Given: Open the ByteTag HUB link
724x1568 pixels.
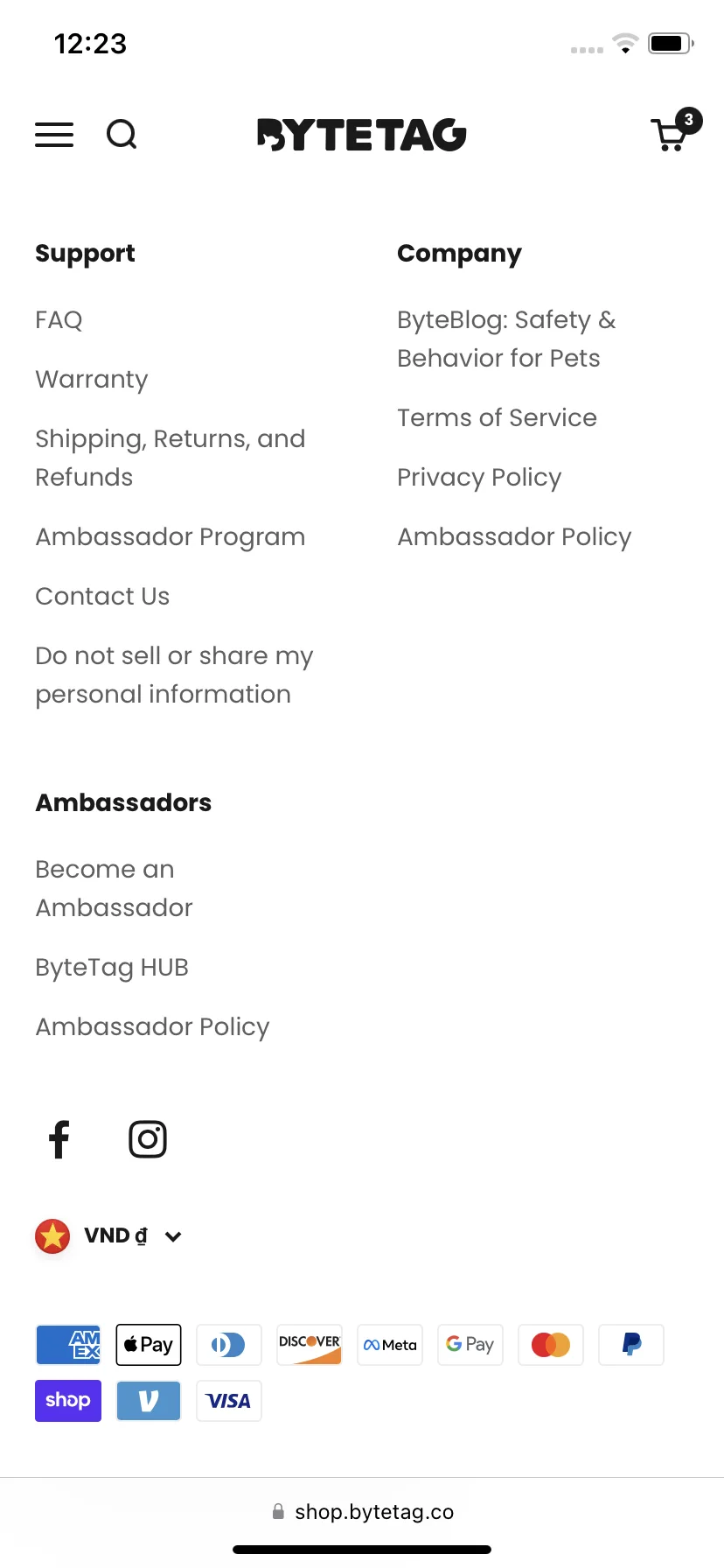Looking at the screenshot, I should pyautogui.click(x=112, y=967).
